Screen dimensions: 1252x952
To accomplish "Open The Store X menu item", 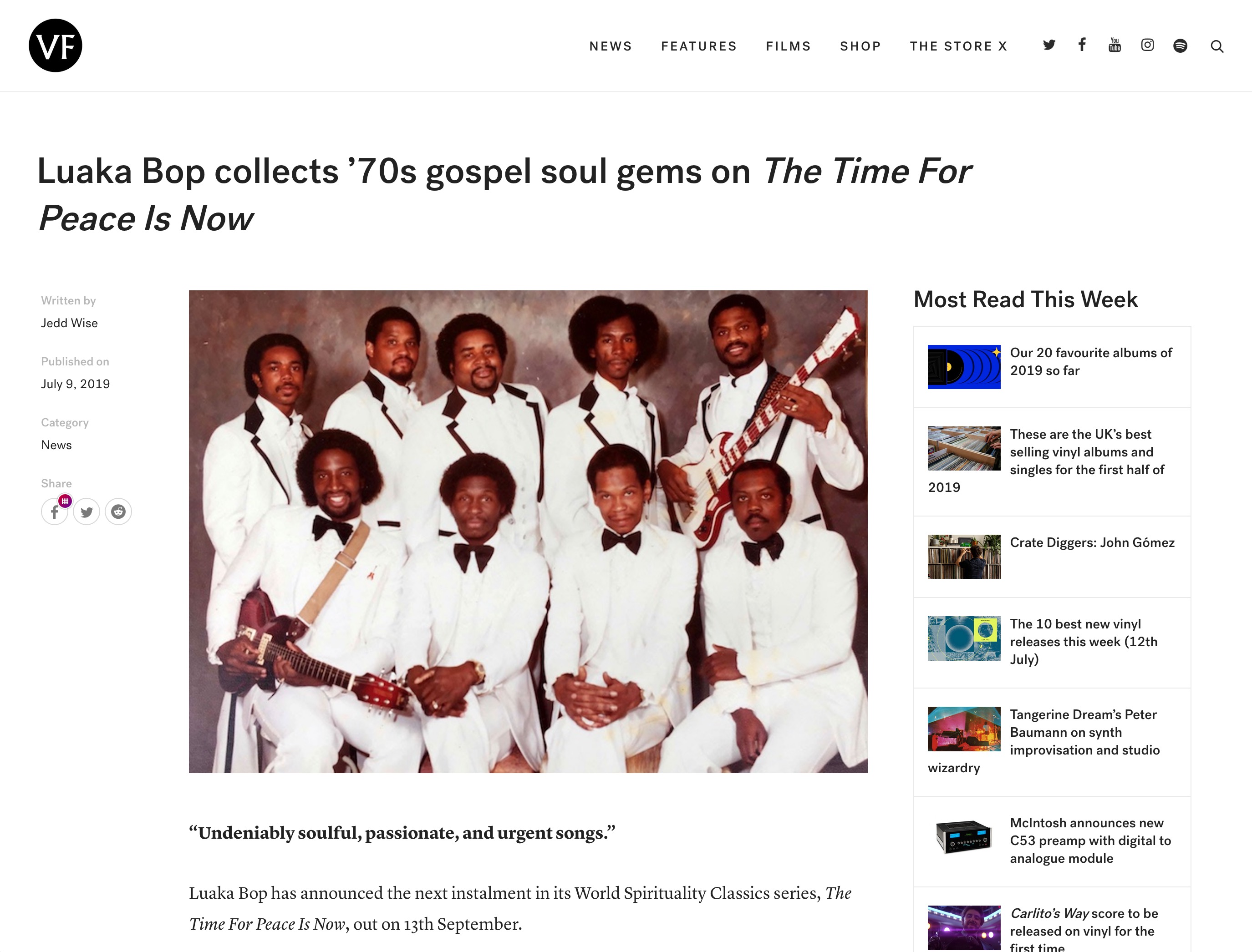I will coord(958,46).
